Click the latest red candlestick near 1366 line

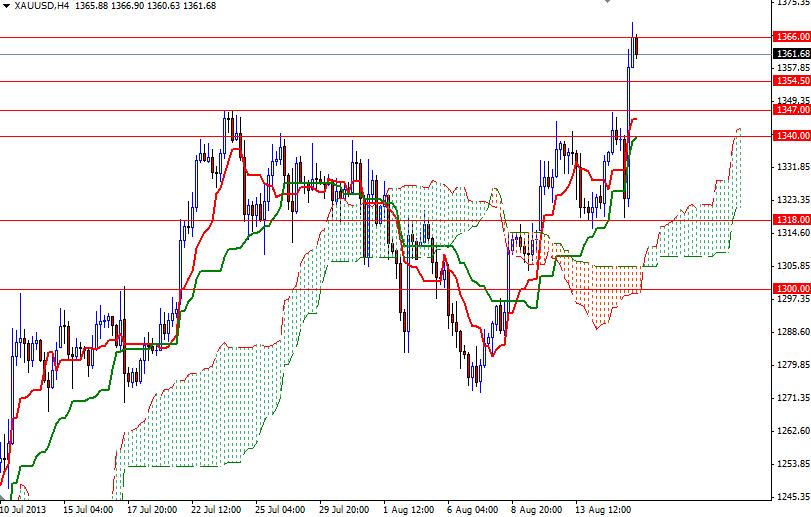point(636,46)
